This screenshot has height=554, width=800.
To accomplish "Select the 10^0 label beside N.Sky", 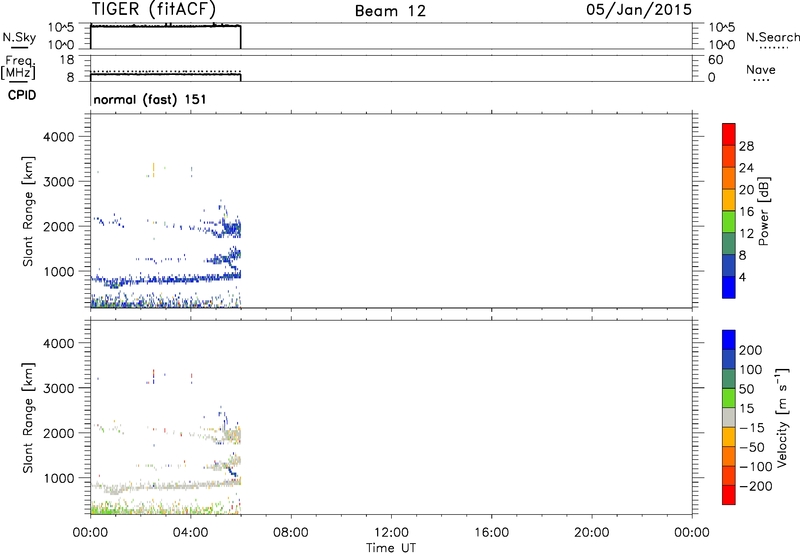I will [61, 45].
